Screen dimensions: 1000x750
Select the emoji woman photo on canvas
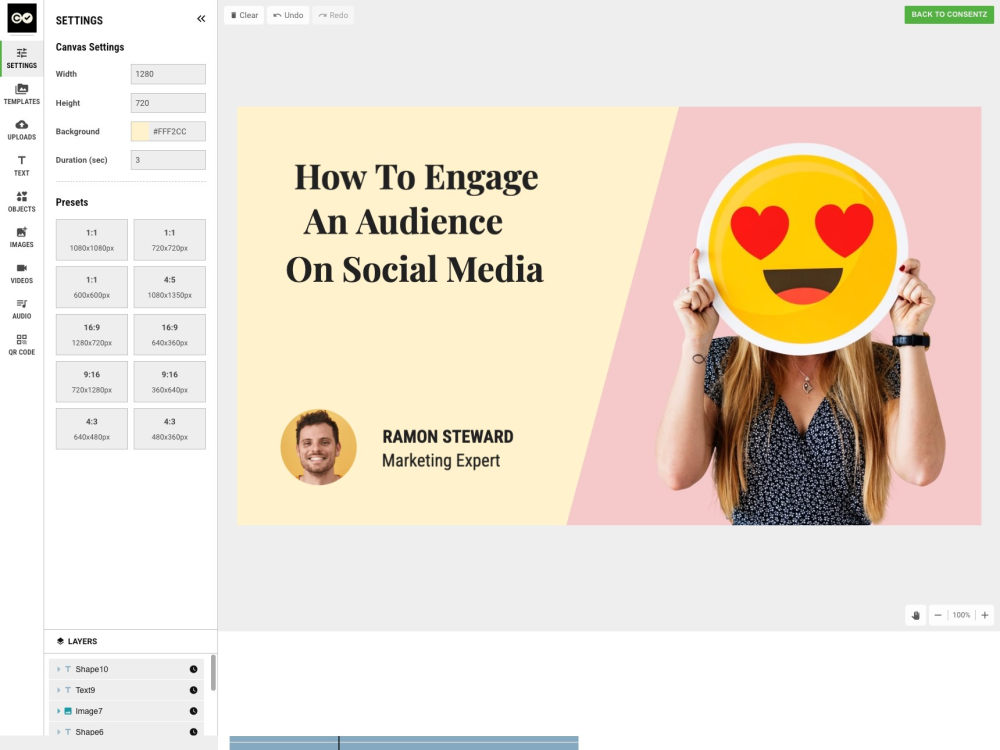coord(800,335)
